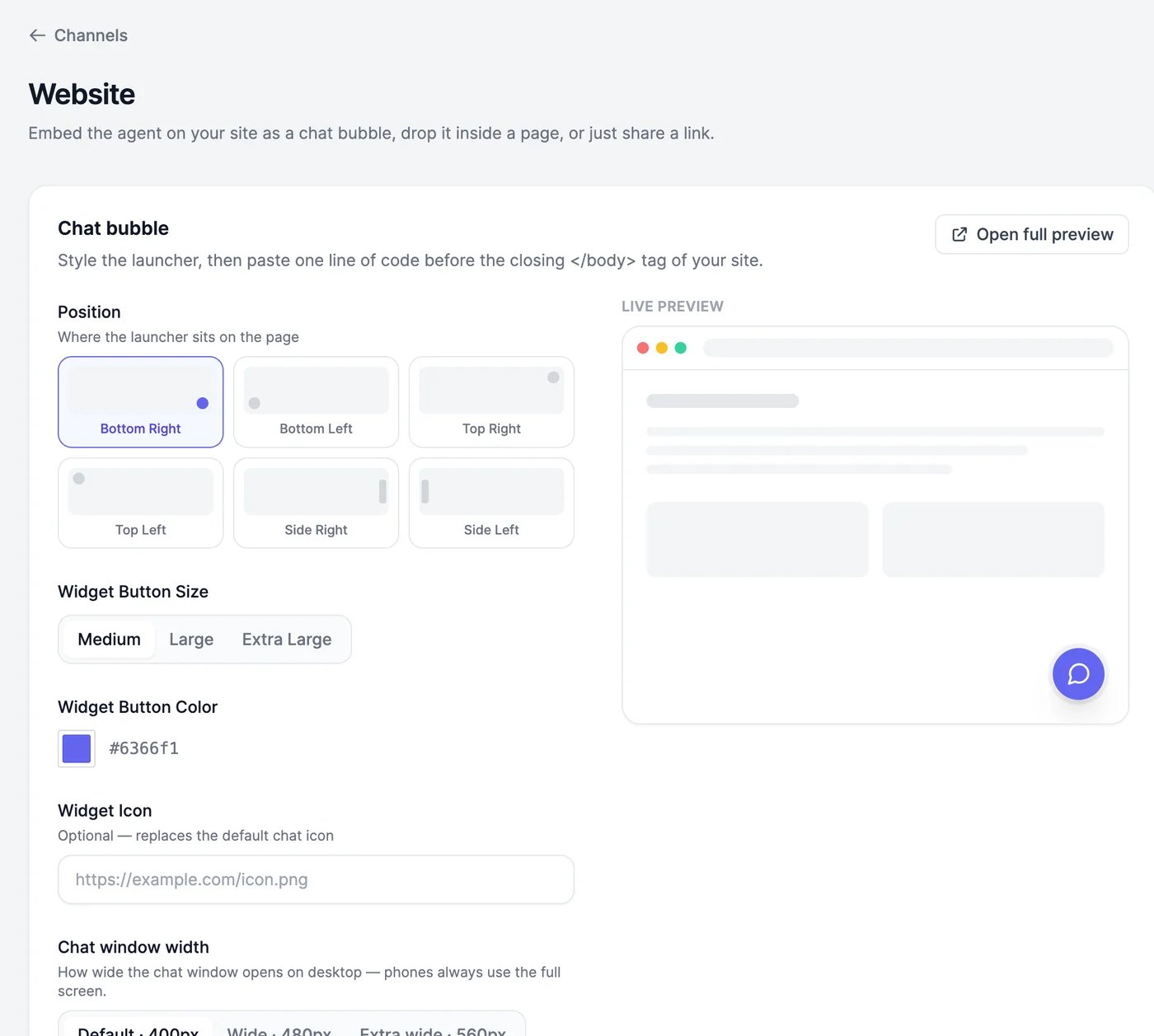Image resolution: width=1154 pixels, height=1036 pixels.
Task: Go back to Channels via the arrow icon
Action: click(37, 35)
